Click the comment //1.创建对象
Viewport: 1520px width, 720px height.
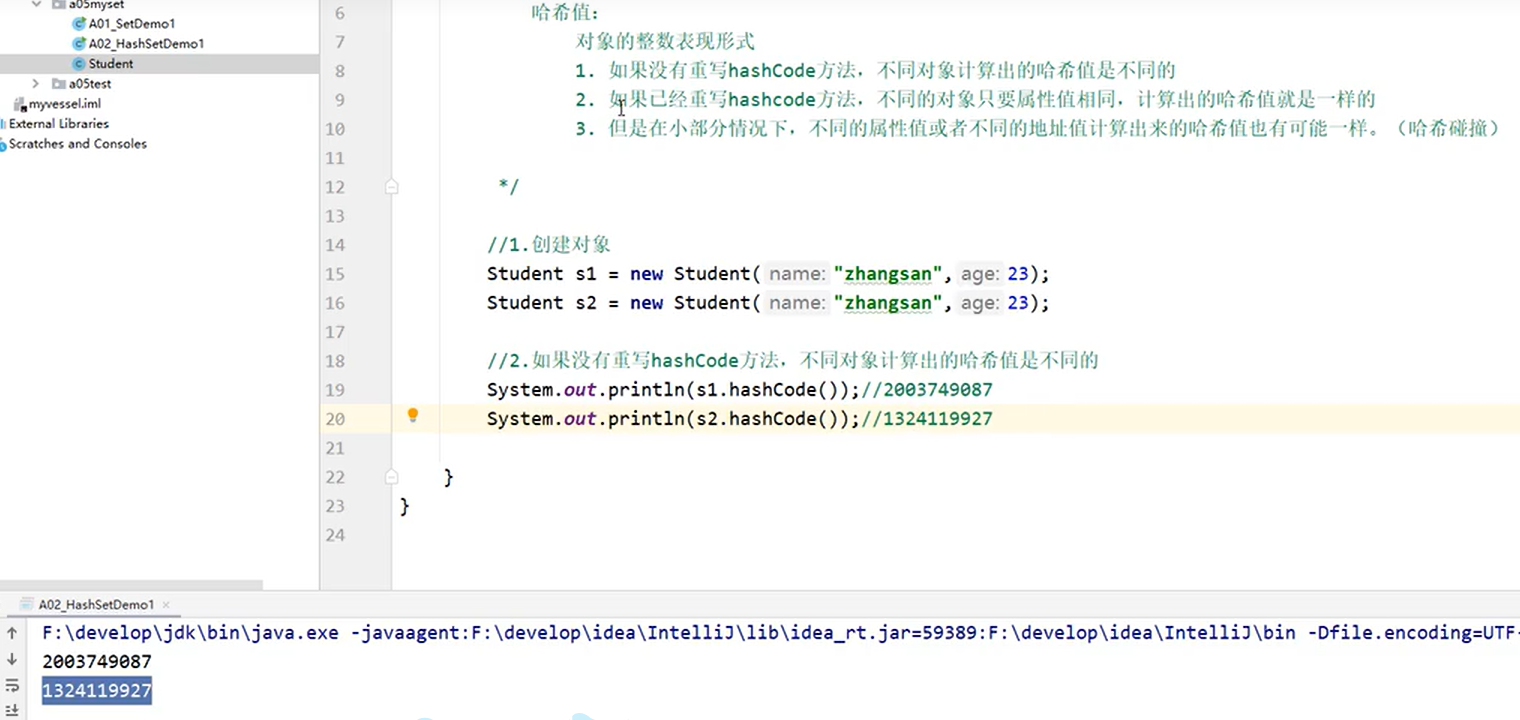tap(549, 245)
